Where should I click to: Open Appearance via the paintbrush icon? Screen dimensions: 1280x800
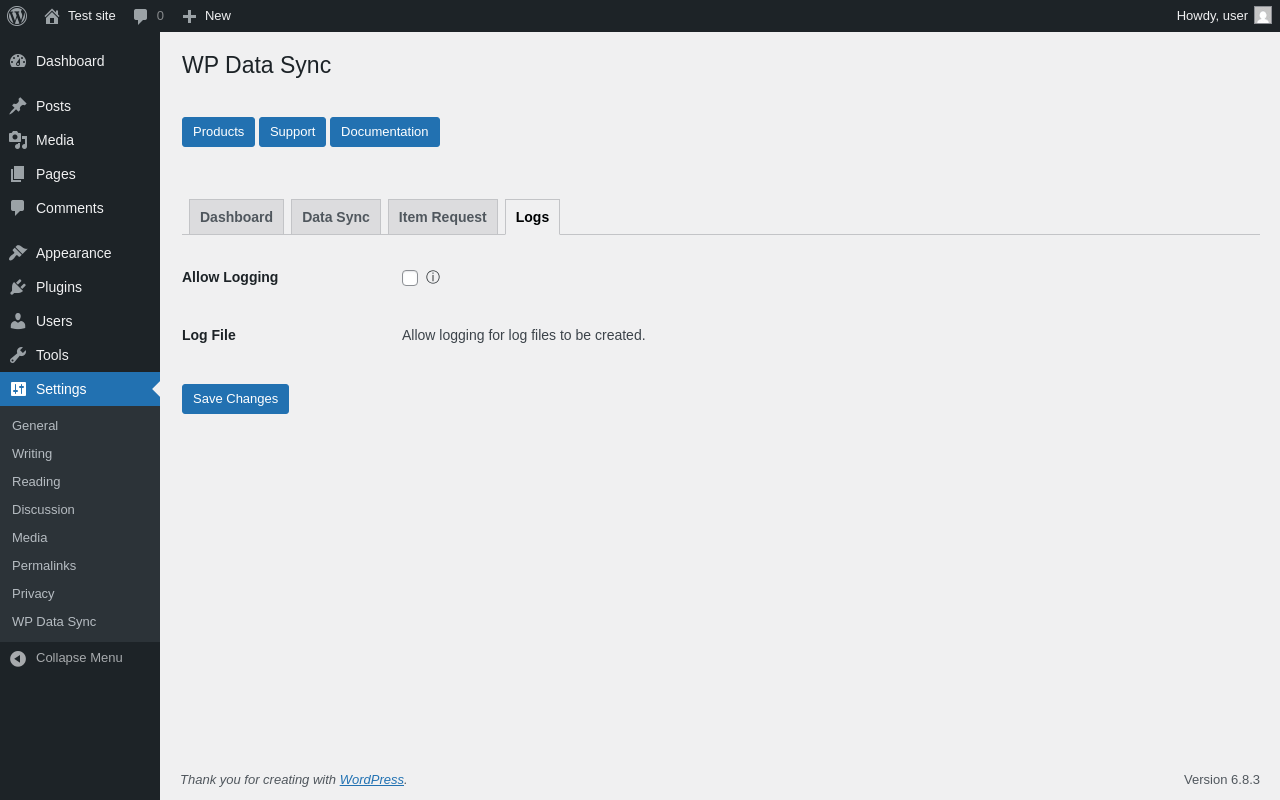click(18, 253)
